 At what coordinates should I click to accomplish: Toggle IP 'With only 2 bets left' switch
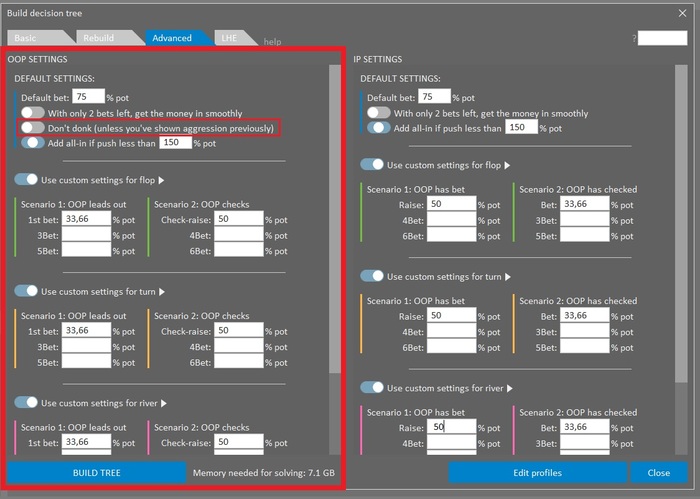pos(379,112)
